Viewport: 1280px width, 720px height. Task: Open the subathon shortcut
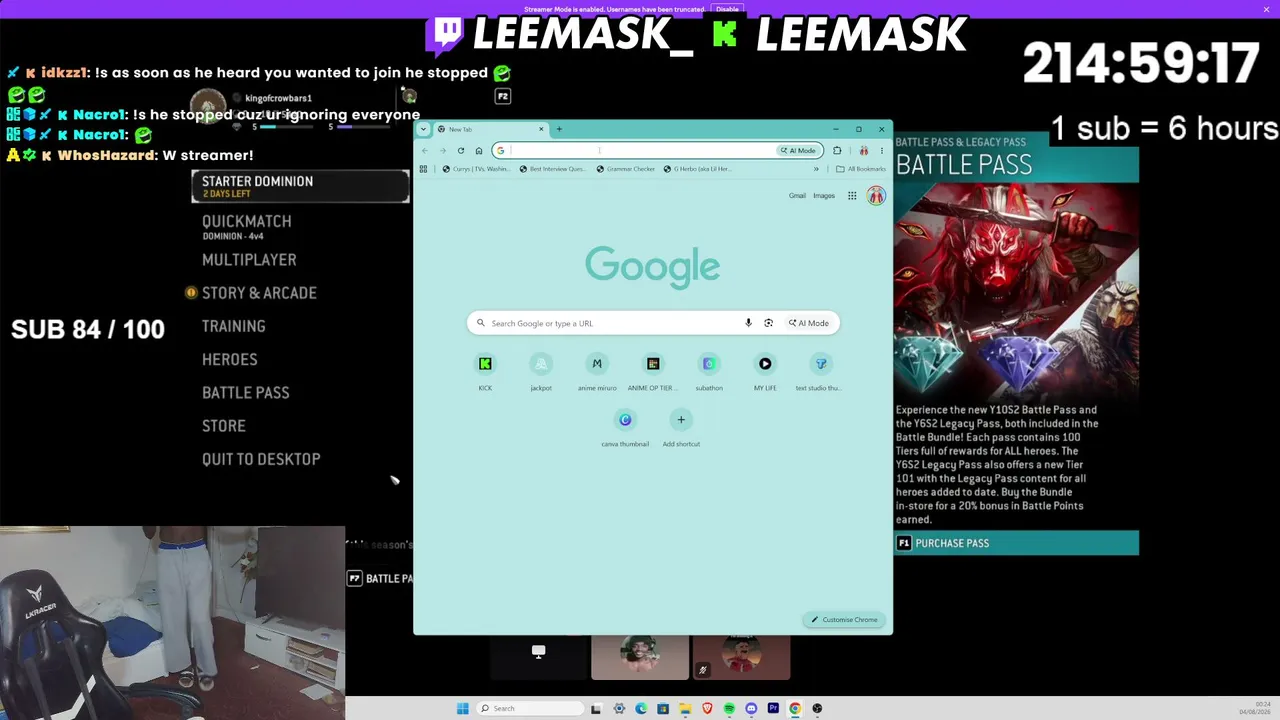click(709, 370)
